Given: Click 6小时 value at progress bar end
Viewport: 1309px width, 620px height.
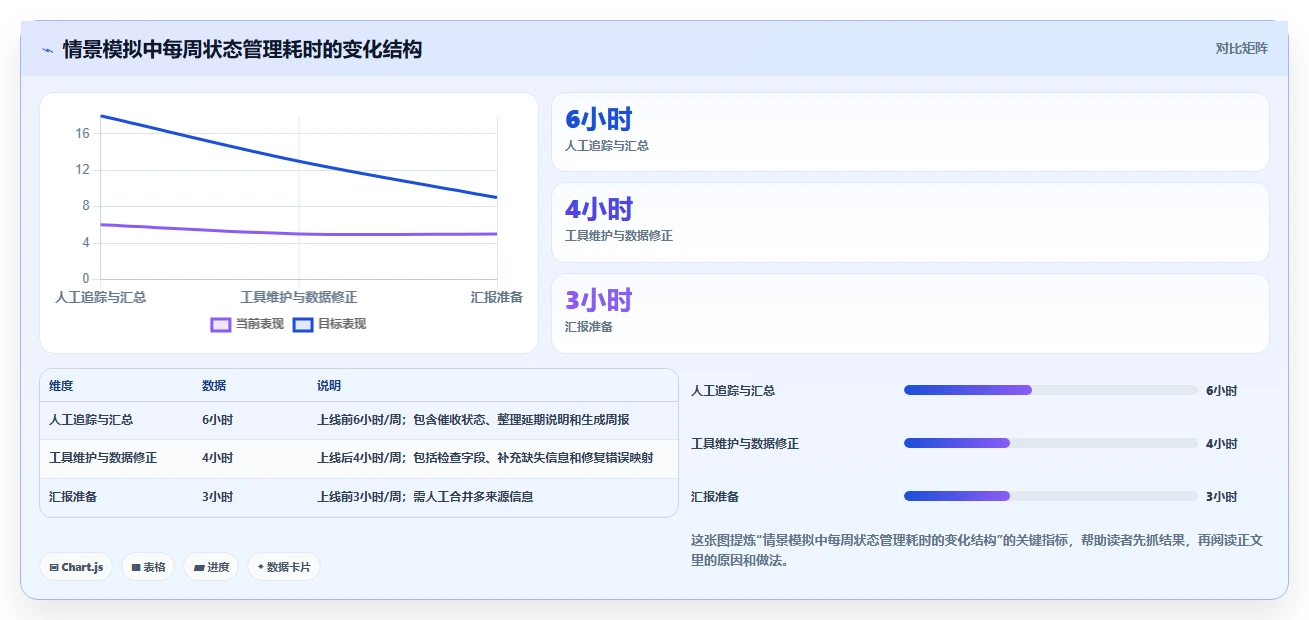Looking at the screenshot, I should [1221, 391].
